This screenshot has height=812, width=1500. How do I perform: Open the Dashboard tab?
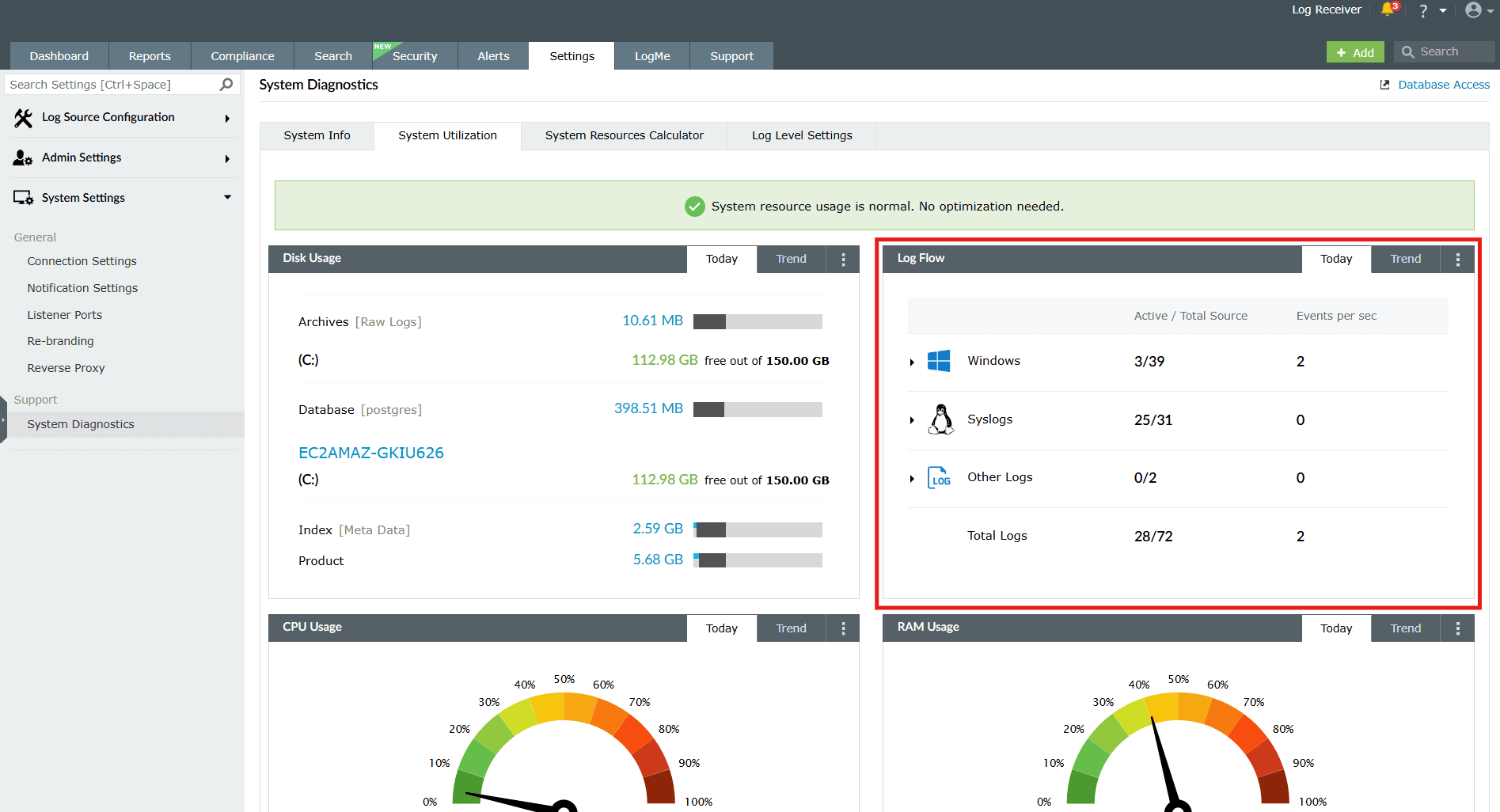pyautogui.click(x=59, y=56)
